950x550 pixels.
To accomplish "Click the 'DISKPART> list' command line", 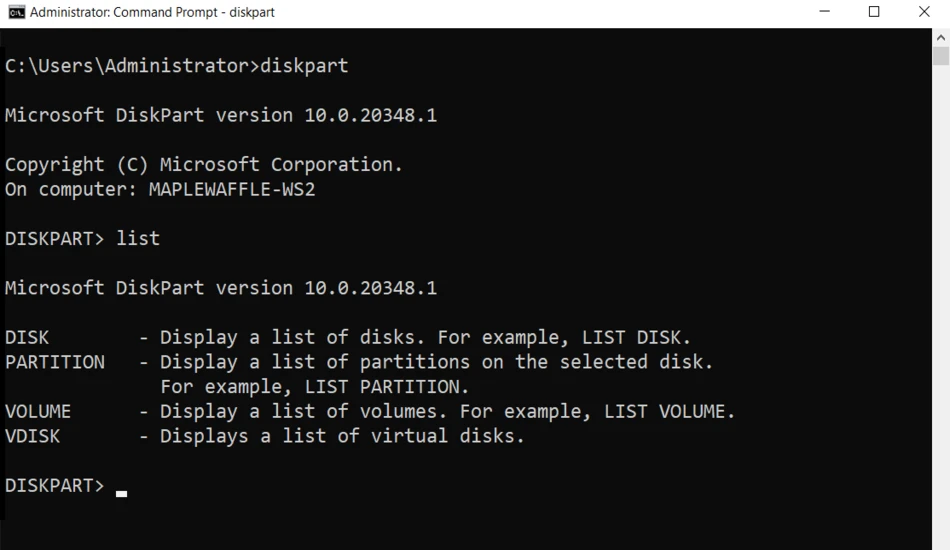I will click(82, 239).
